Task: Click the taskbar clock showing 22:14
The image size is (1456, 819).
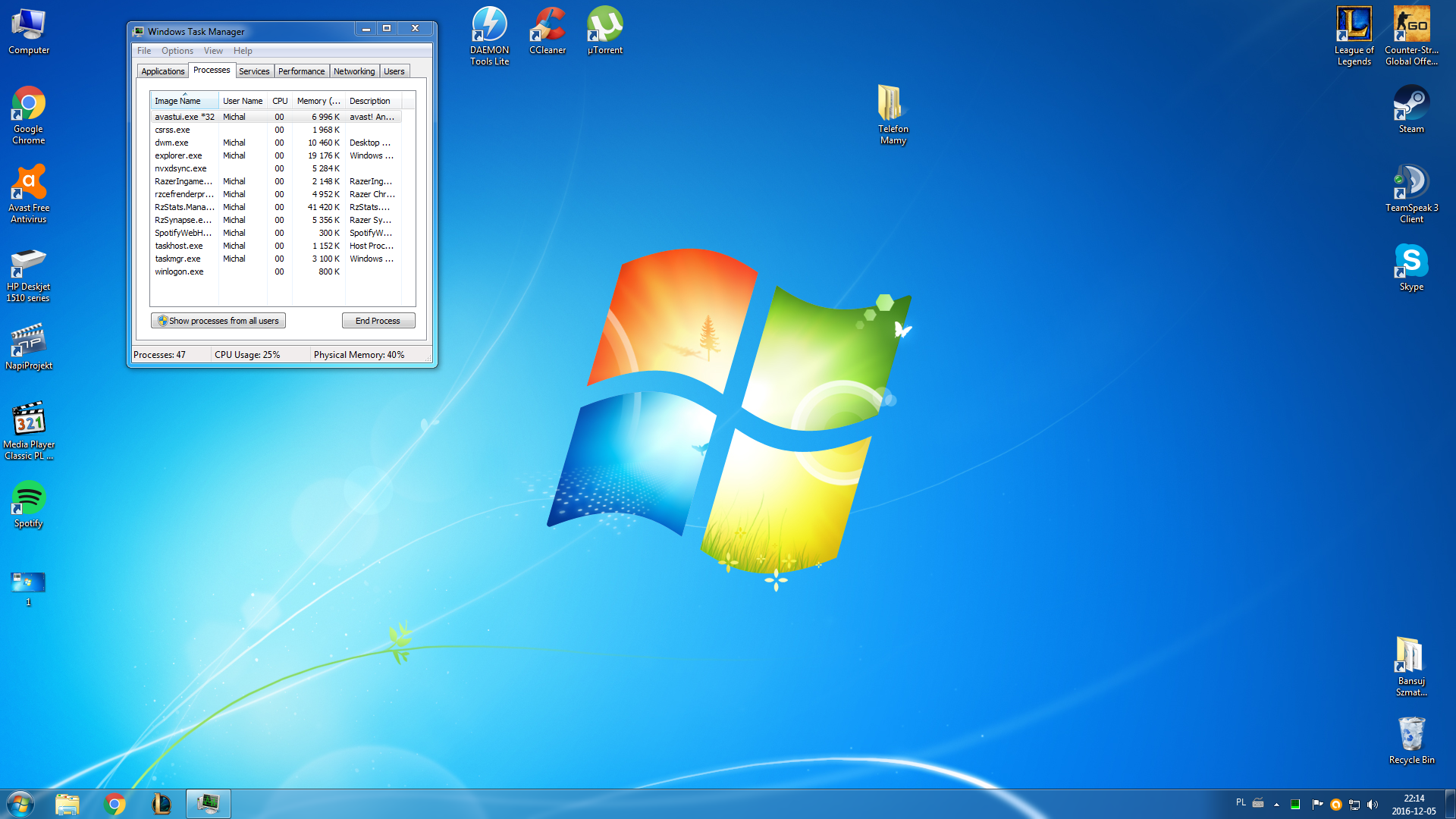Action: (x=1414, y=805)
